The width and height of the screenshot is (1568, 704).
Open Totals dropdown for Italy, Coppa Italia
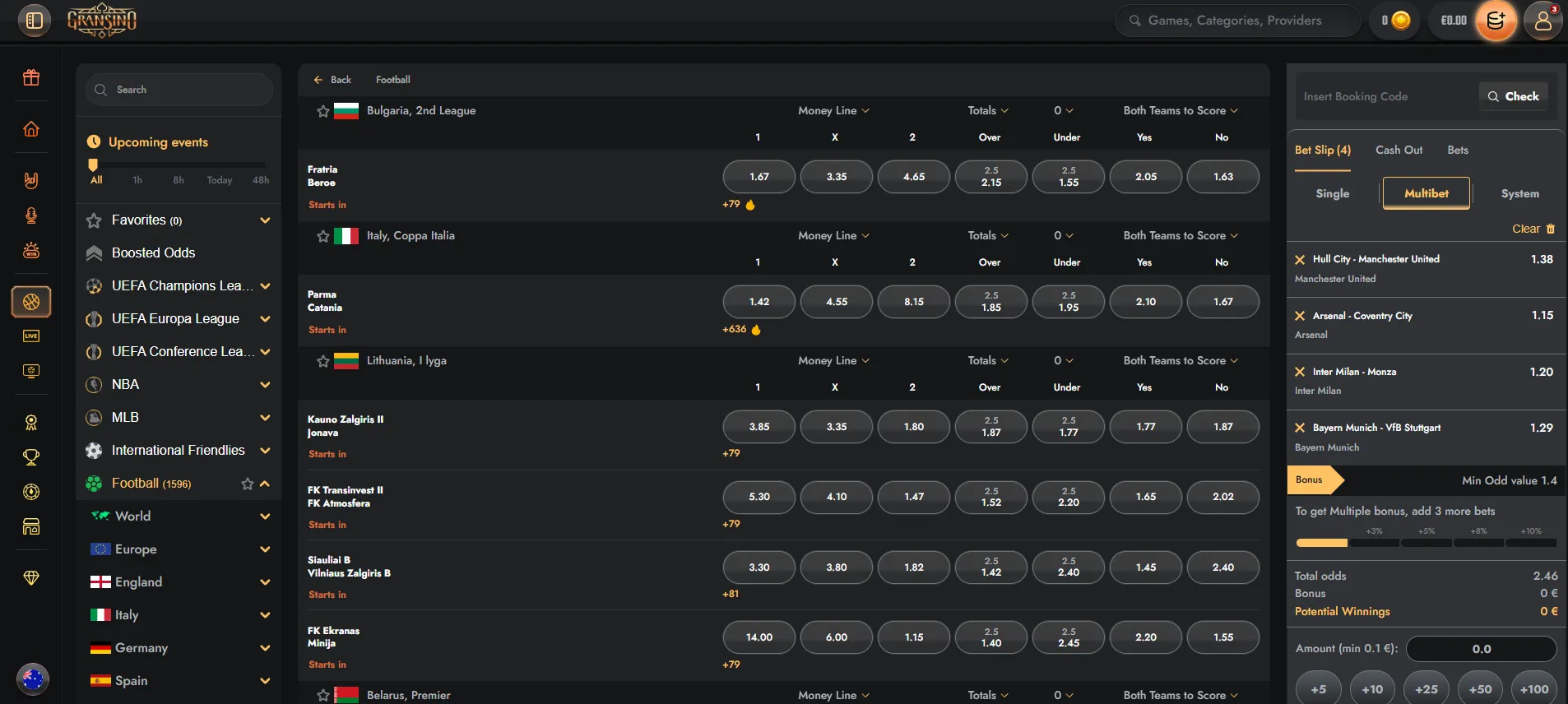pyautogui.click(x=988, y=236)
